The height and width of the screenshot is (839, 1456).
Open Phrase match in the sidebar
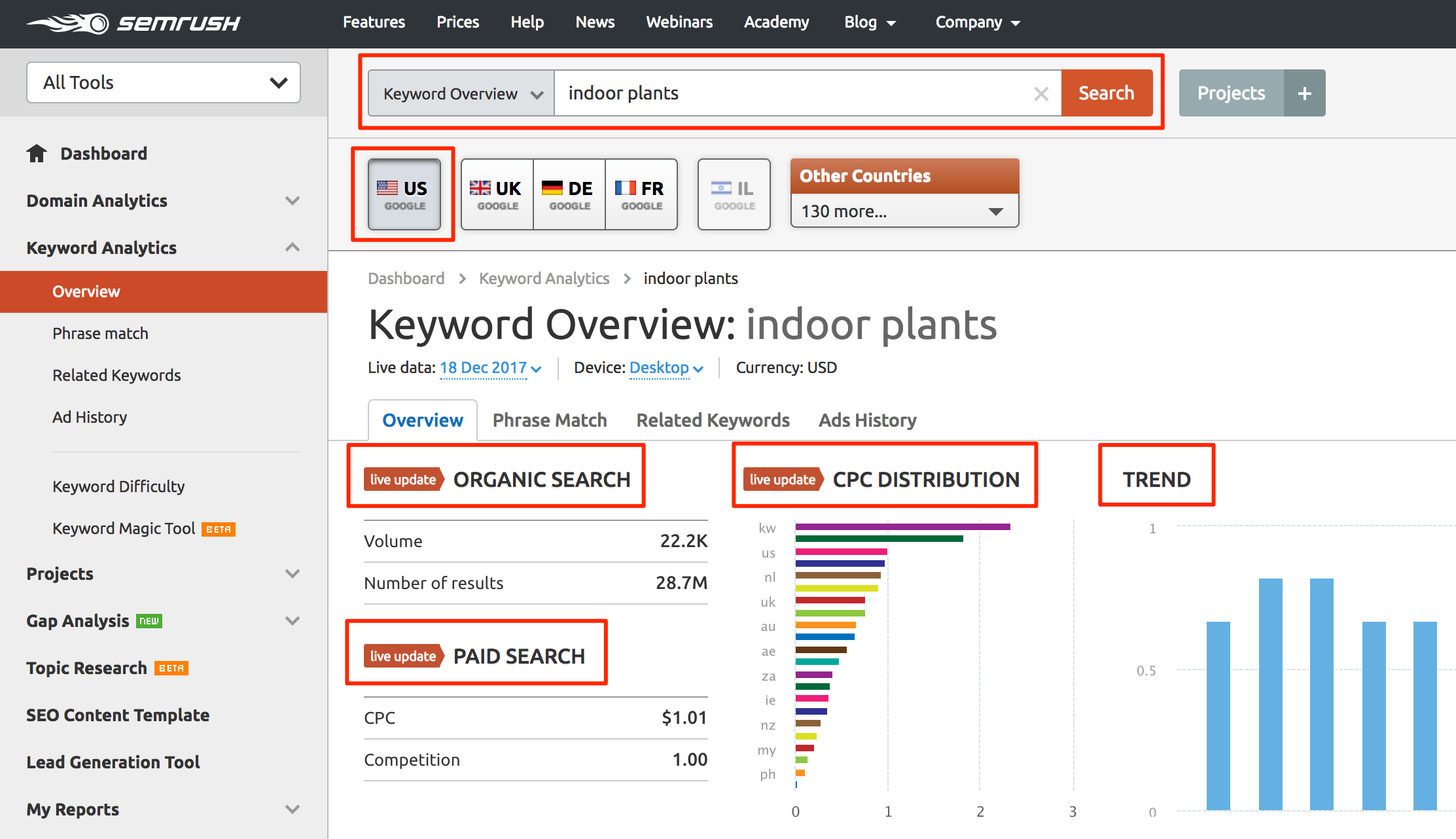pyautogui.click(x=100, y=334)
